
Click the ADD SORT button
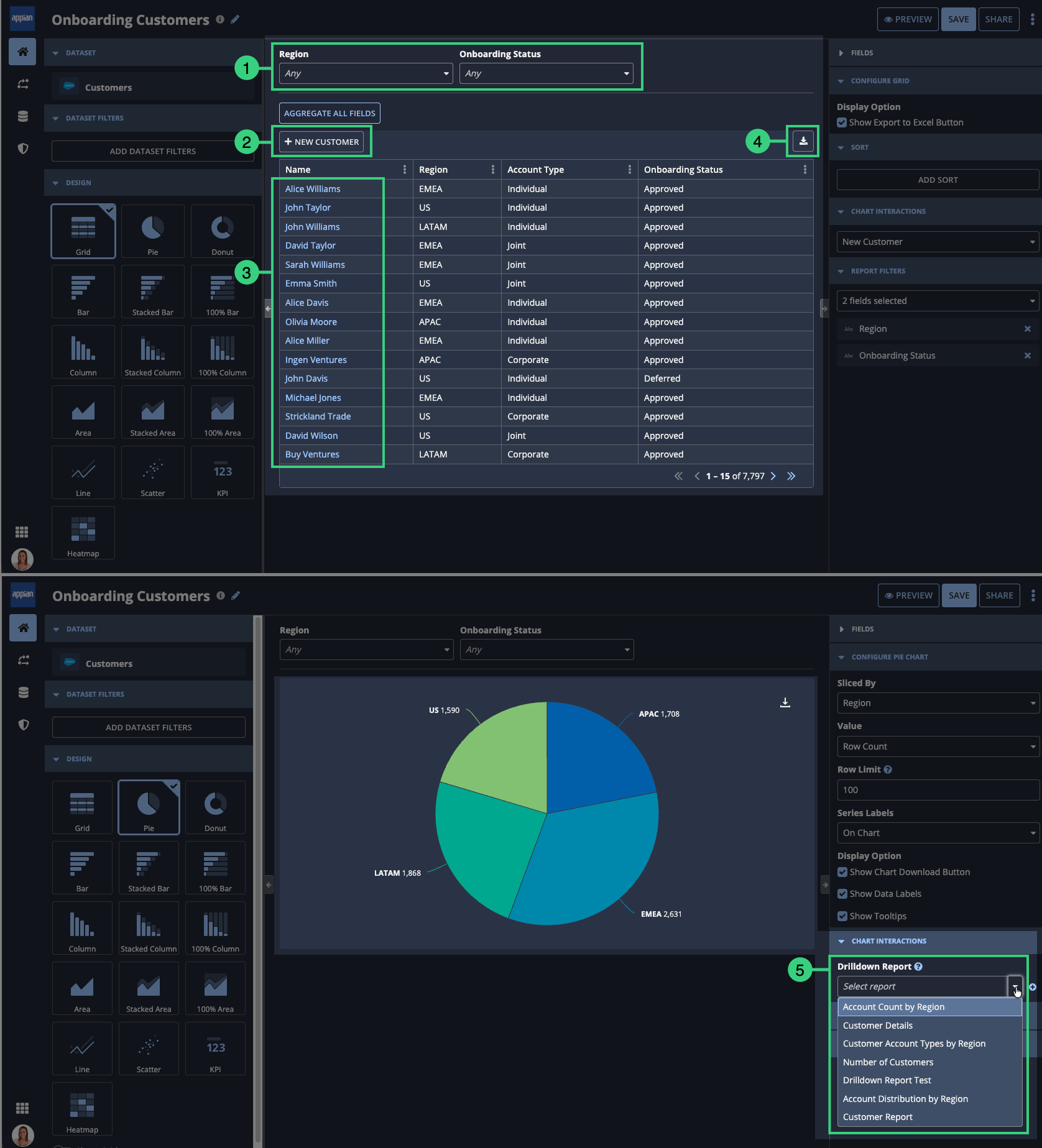(x=938, y=180)
